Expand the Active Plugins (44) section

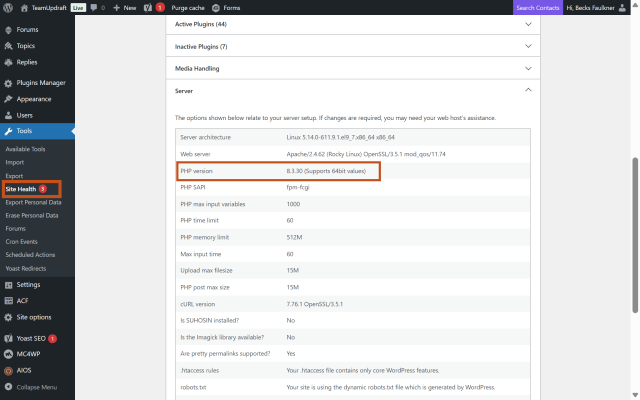[x=353, y=24]
